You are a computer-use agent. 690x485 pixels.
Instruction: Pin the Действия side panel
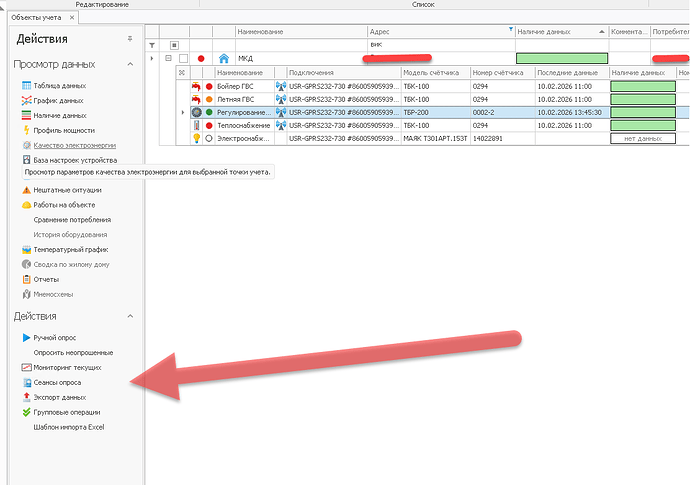point(129,39)
